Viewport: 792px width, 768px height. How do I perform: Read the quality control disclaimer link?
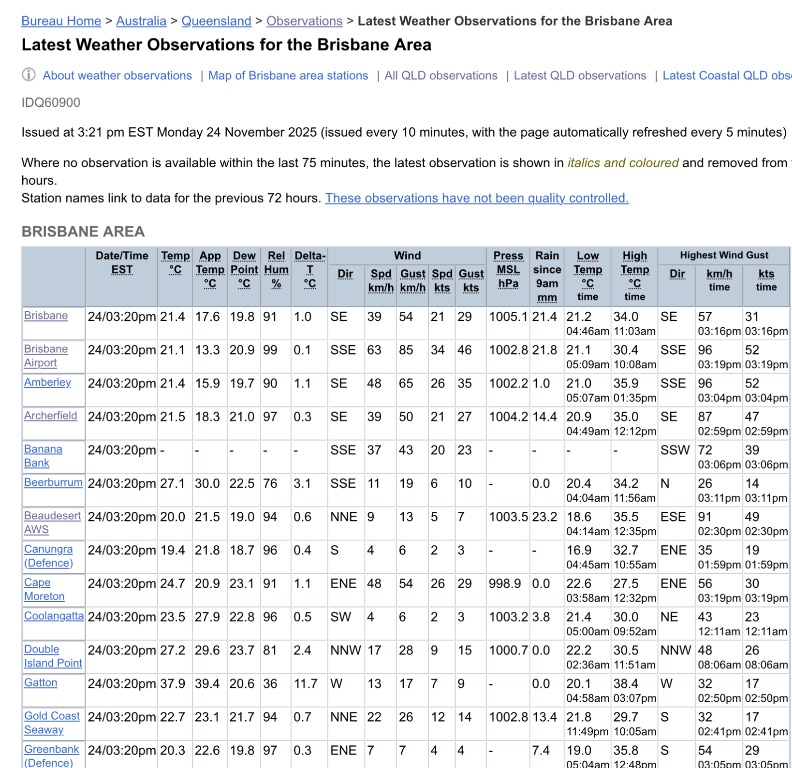pos(477,198)
